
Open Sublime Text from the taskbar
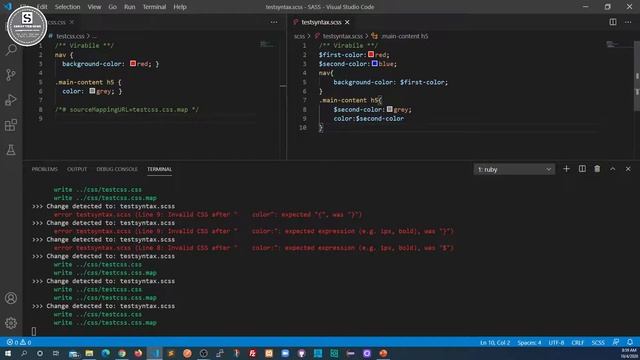click(x=171, y=353)
